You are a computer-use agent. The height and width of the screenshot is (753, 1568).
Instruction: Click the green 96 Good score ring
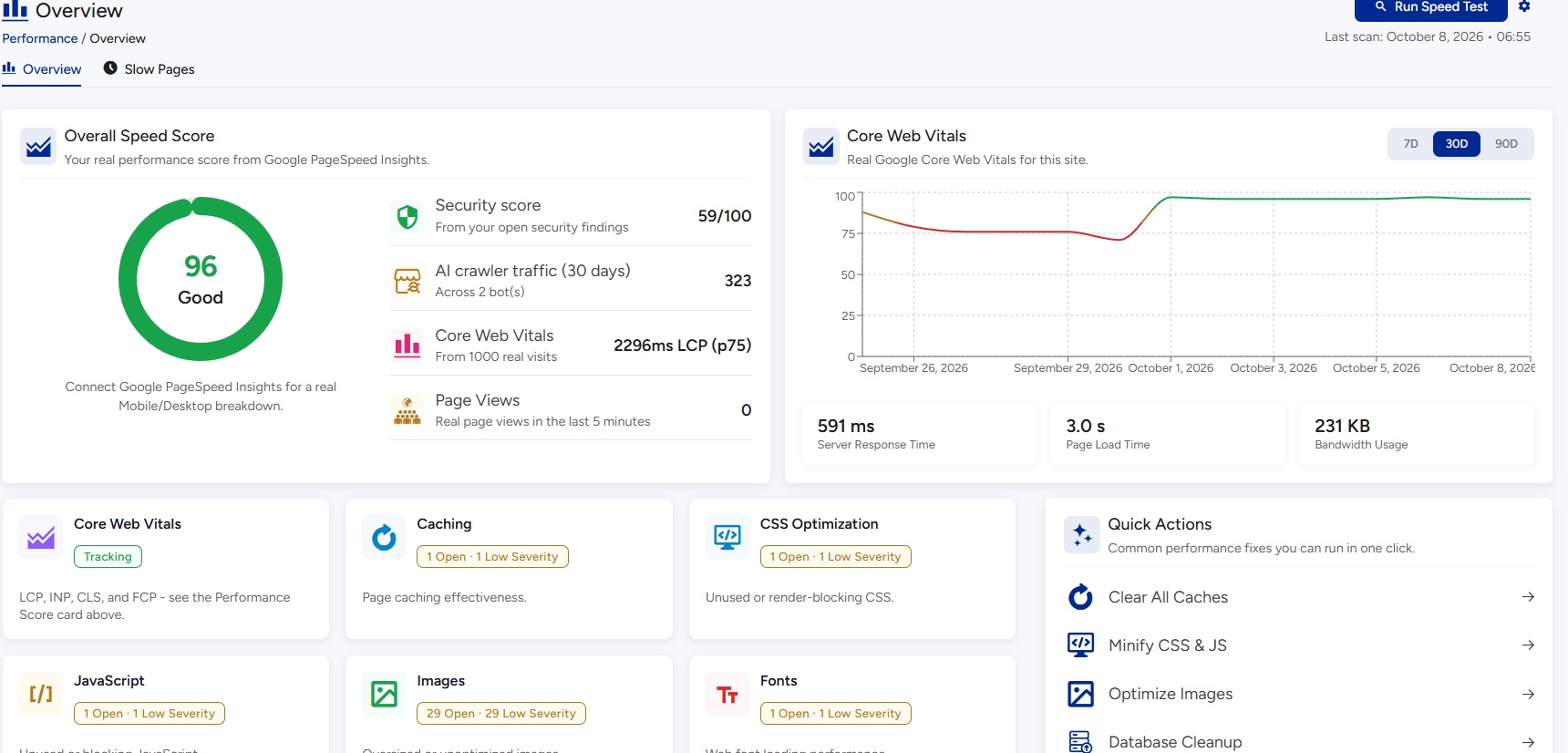(x=201, y=279)
